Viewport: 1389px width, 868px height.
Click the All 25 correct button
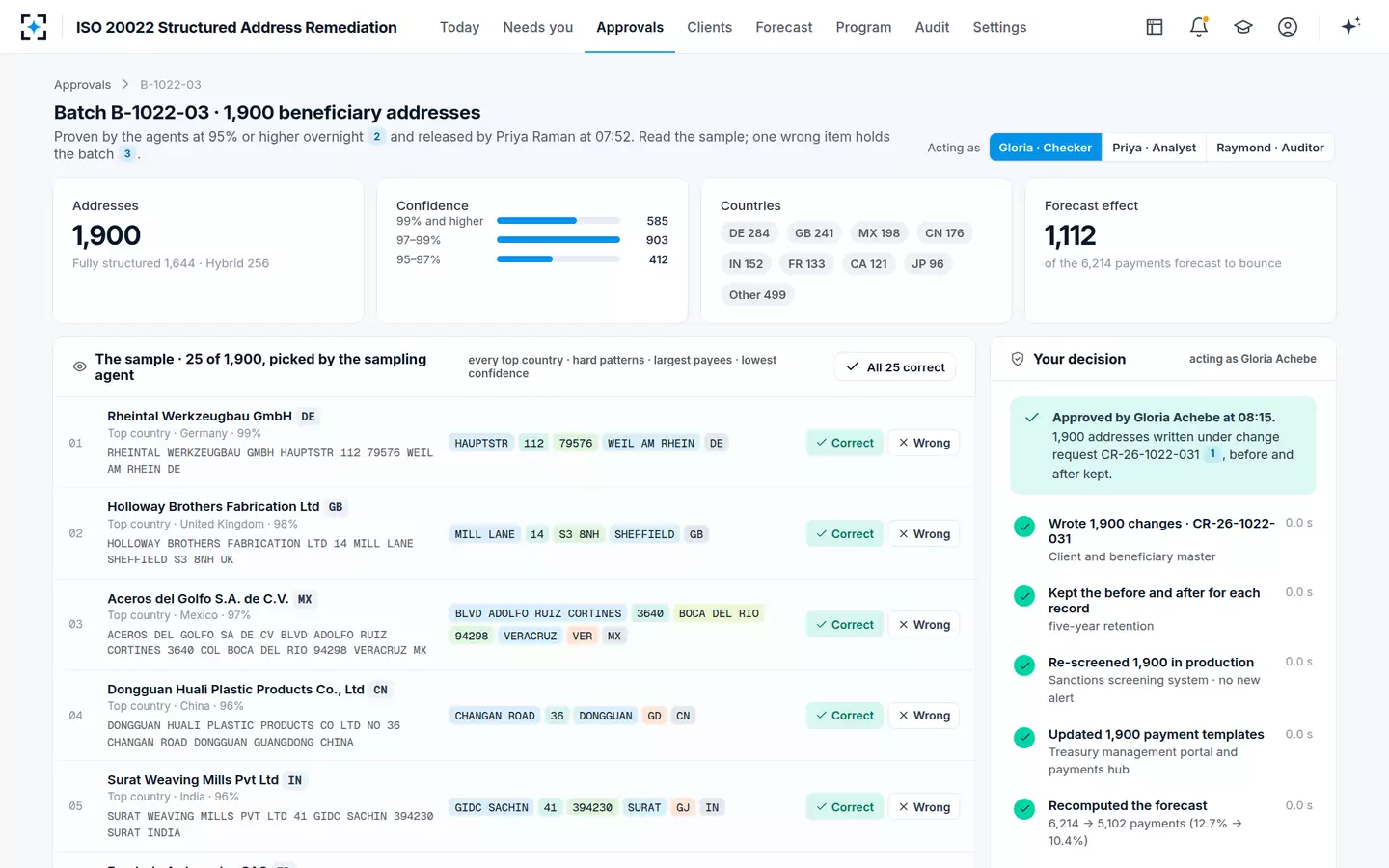(895, 367)
